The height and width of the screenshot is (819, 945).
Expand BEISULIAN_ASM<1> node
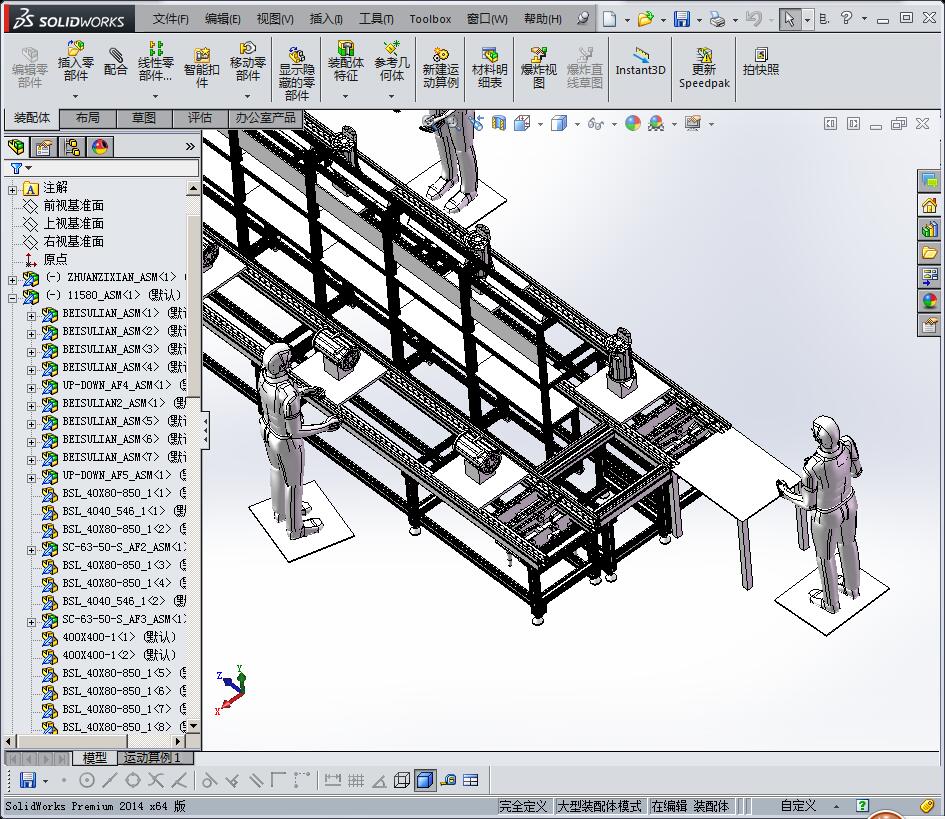[x=31, y=316]
